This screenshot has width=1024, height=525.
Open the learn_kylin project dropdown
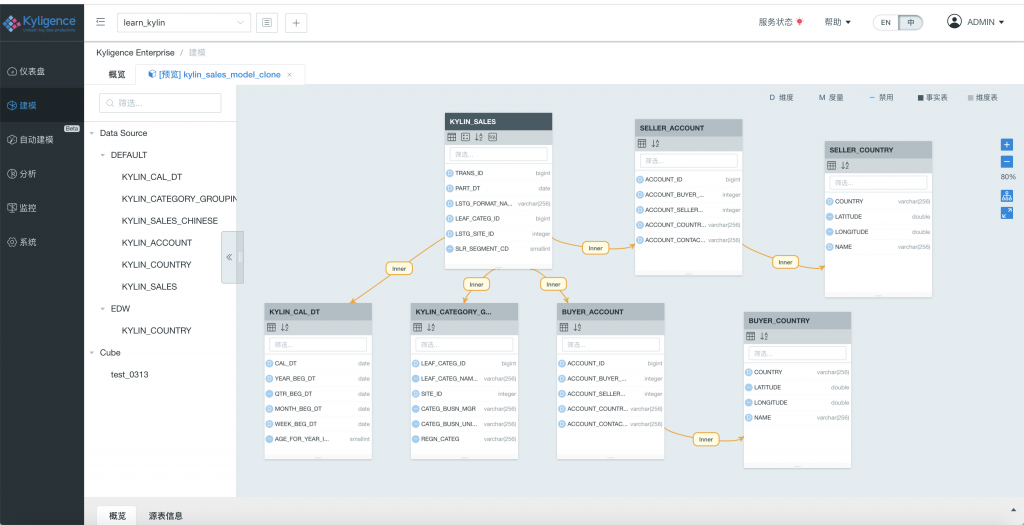click(x=186, y=22)
